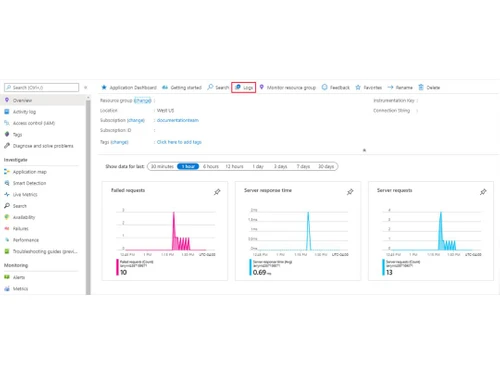Select the 1 day time range
The width and height of the screenshot is (500, 375).
[x=258, y=166]
